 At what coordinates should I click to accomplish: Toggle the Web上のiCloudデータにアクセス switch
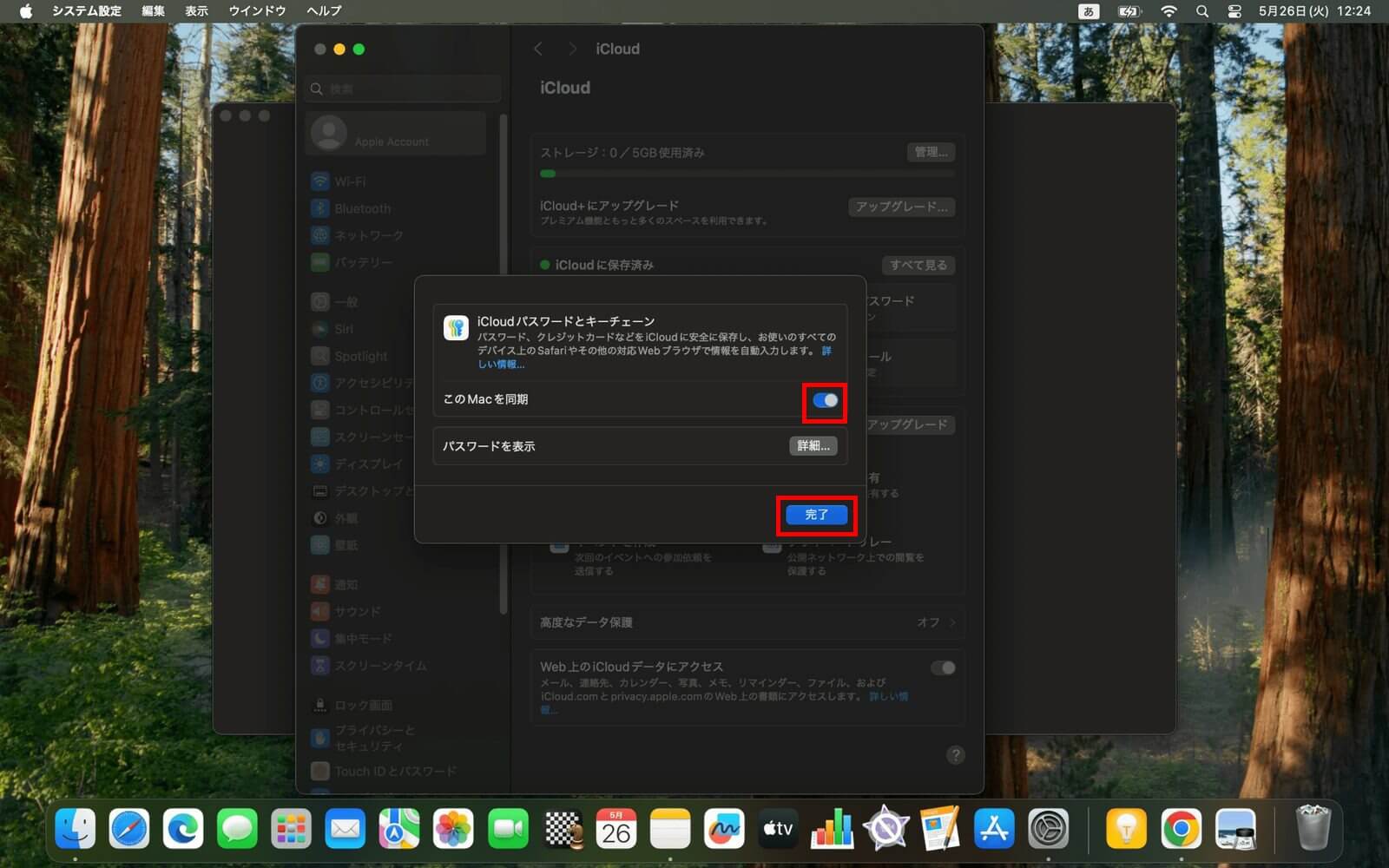943,667
